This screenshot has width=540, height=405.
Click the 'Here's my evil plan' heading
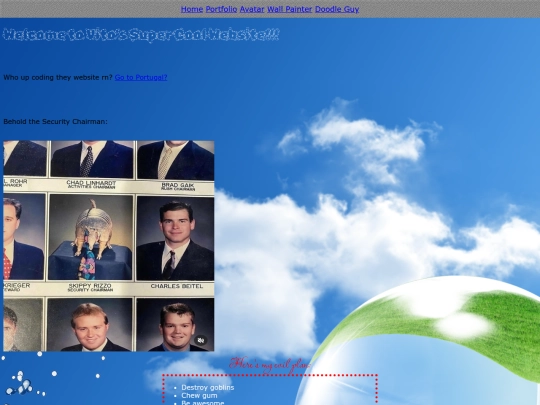point(270,365)
